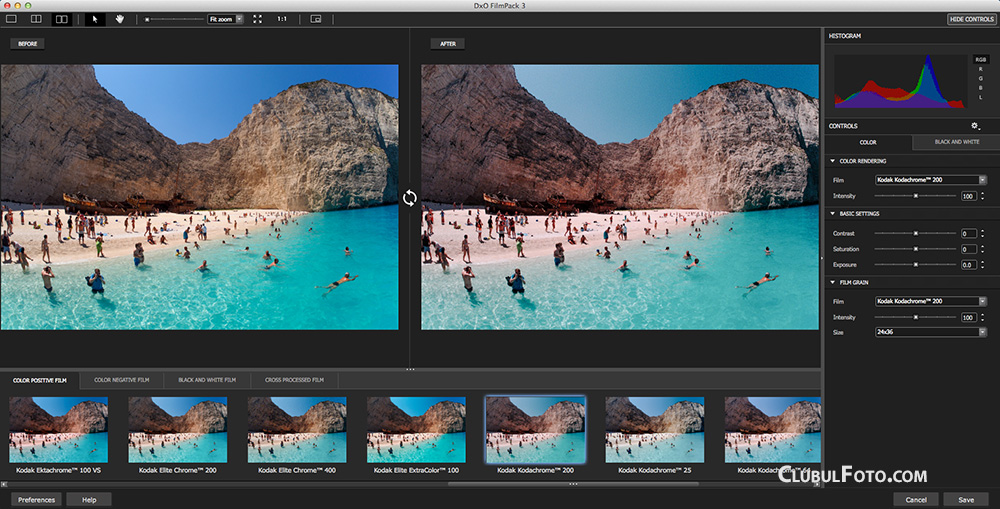Open Color Negative Film tab
The image size is (1000, 509).
coord(121,380)
